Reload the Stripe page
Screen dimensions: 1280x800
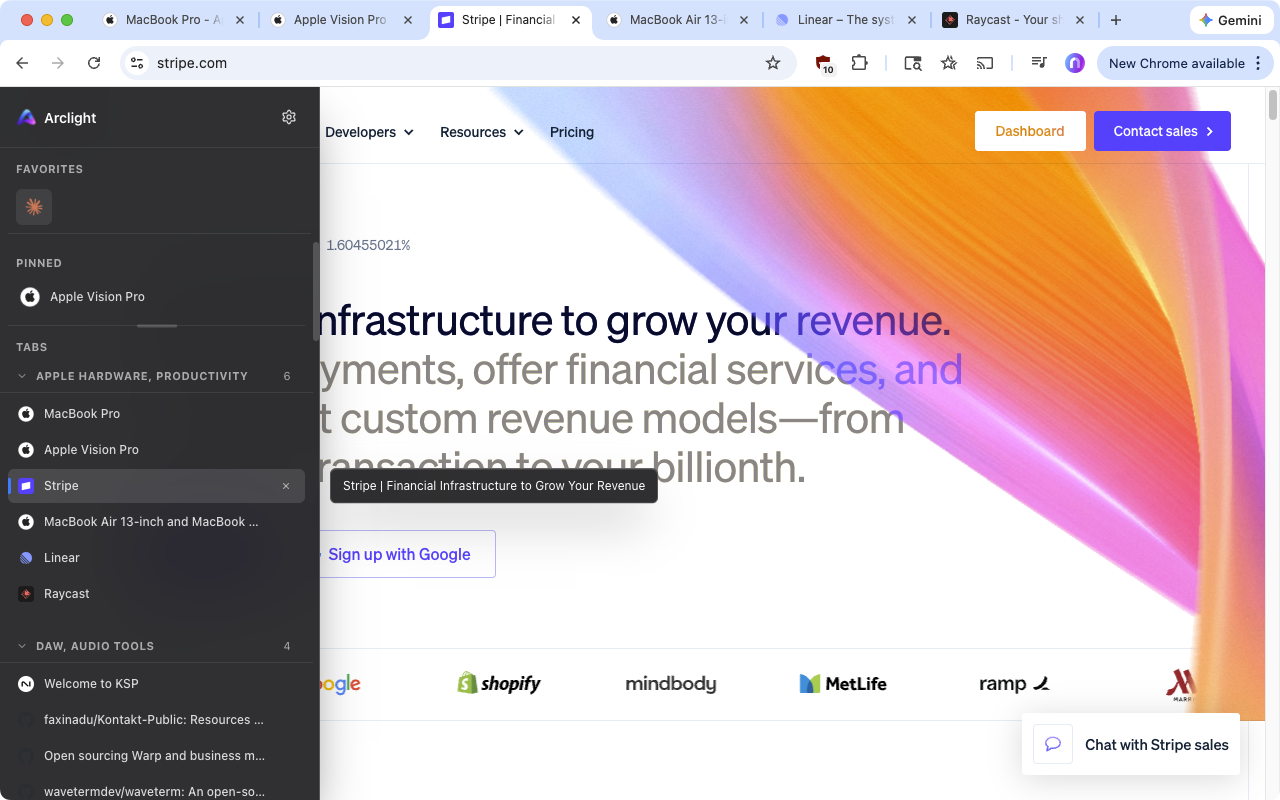pyautogui.click(x=94, y=63)
